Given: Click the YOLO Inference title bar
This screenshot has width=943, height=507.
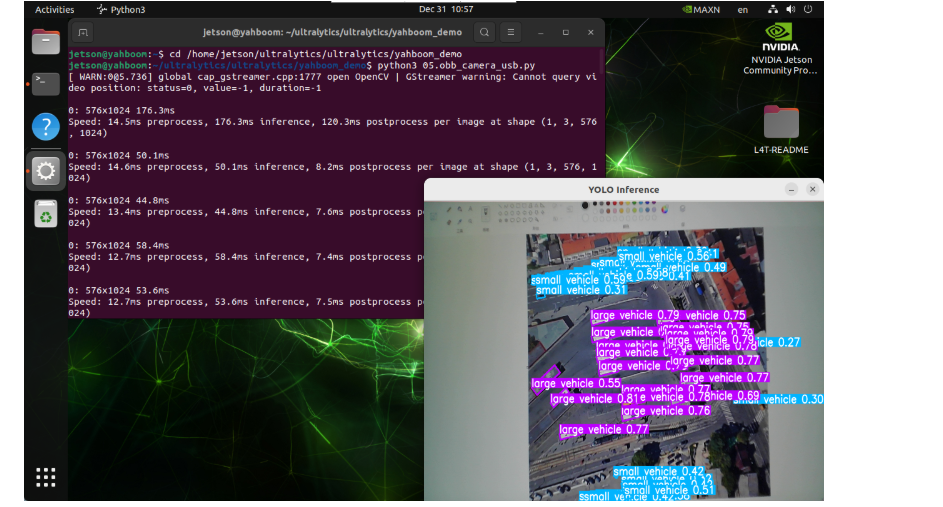Looking at the screenshot, I should (x=624, y=189).
